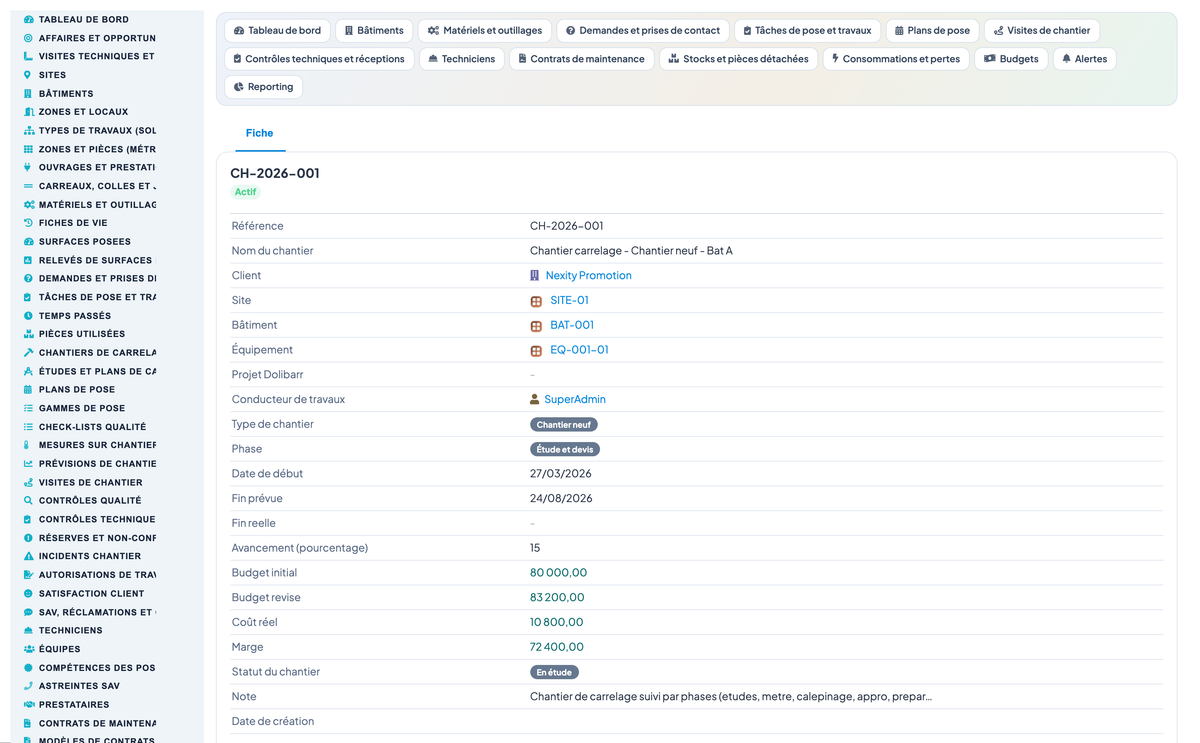The height and width of the screenshot is (743, 1200).
Task: Click the Équipes group icon
Action: point(28,649)
